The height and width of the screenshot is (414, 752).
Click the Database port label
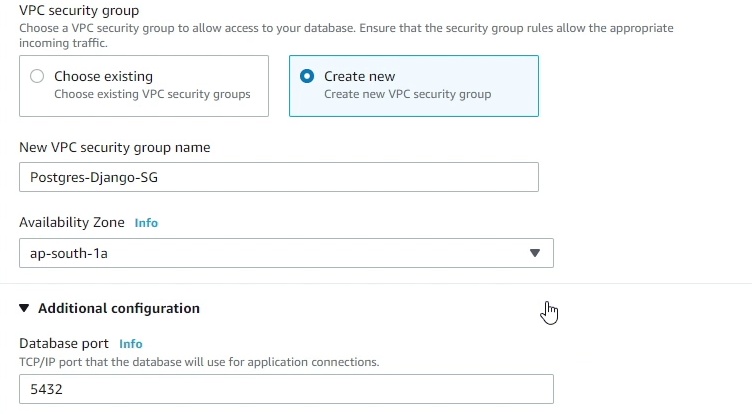point(65,344)
